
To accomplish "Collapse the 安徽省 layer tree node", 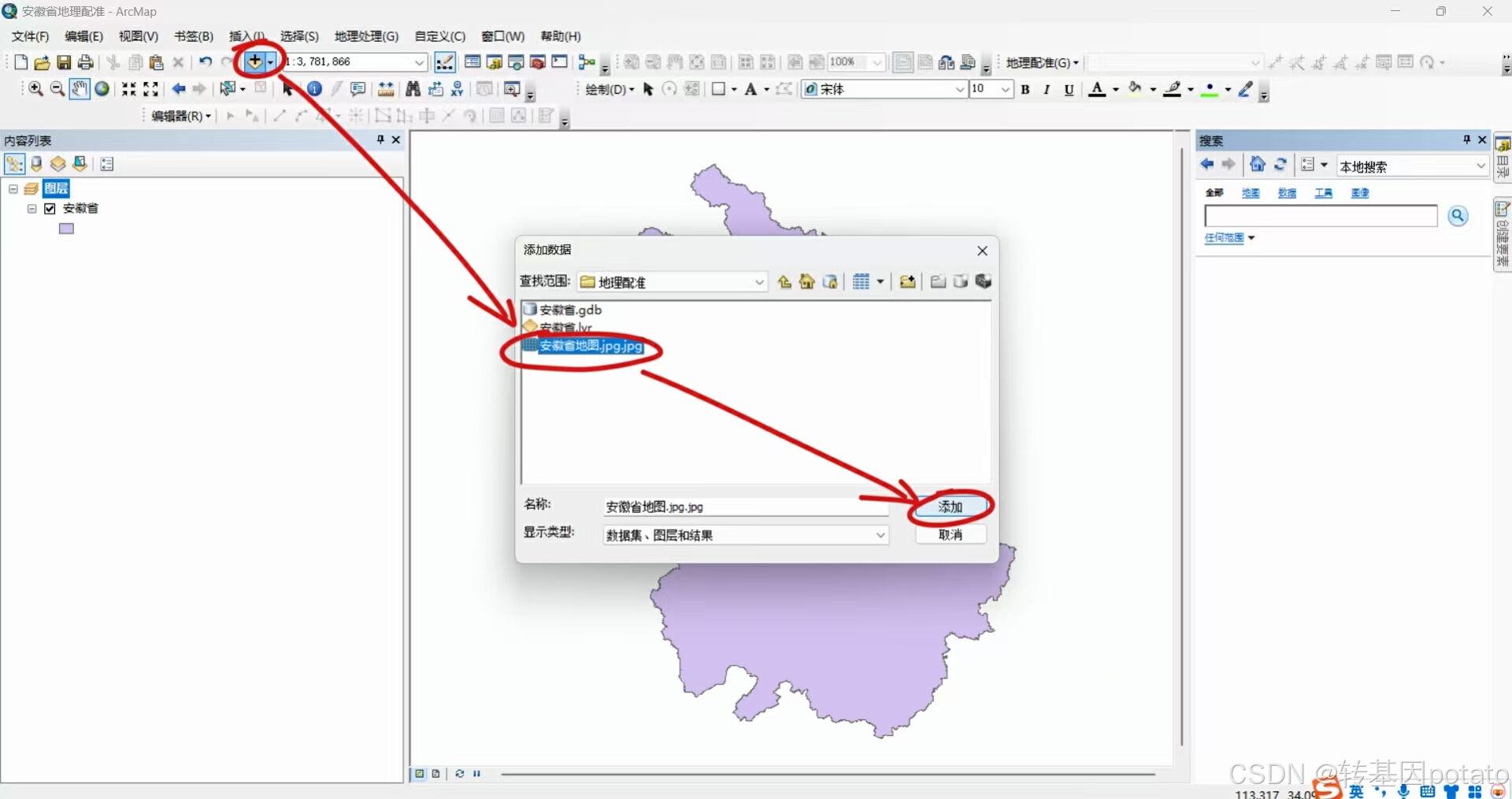I will [32, 209].
